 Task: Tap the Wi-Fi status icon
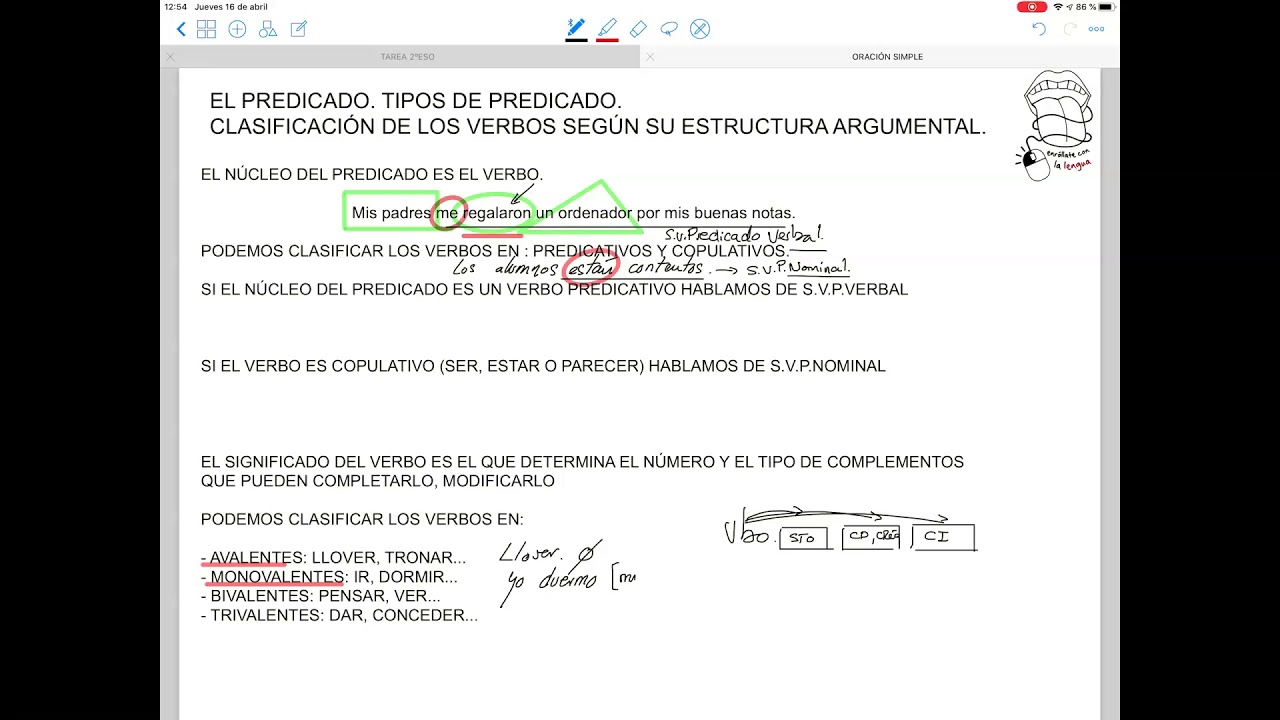(1058, 7)
